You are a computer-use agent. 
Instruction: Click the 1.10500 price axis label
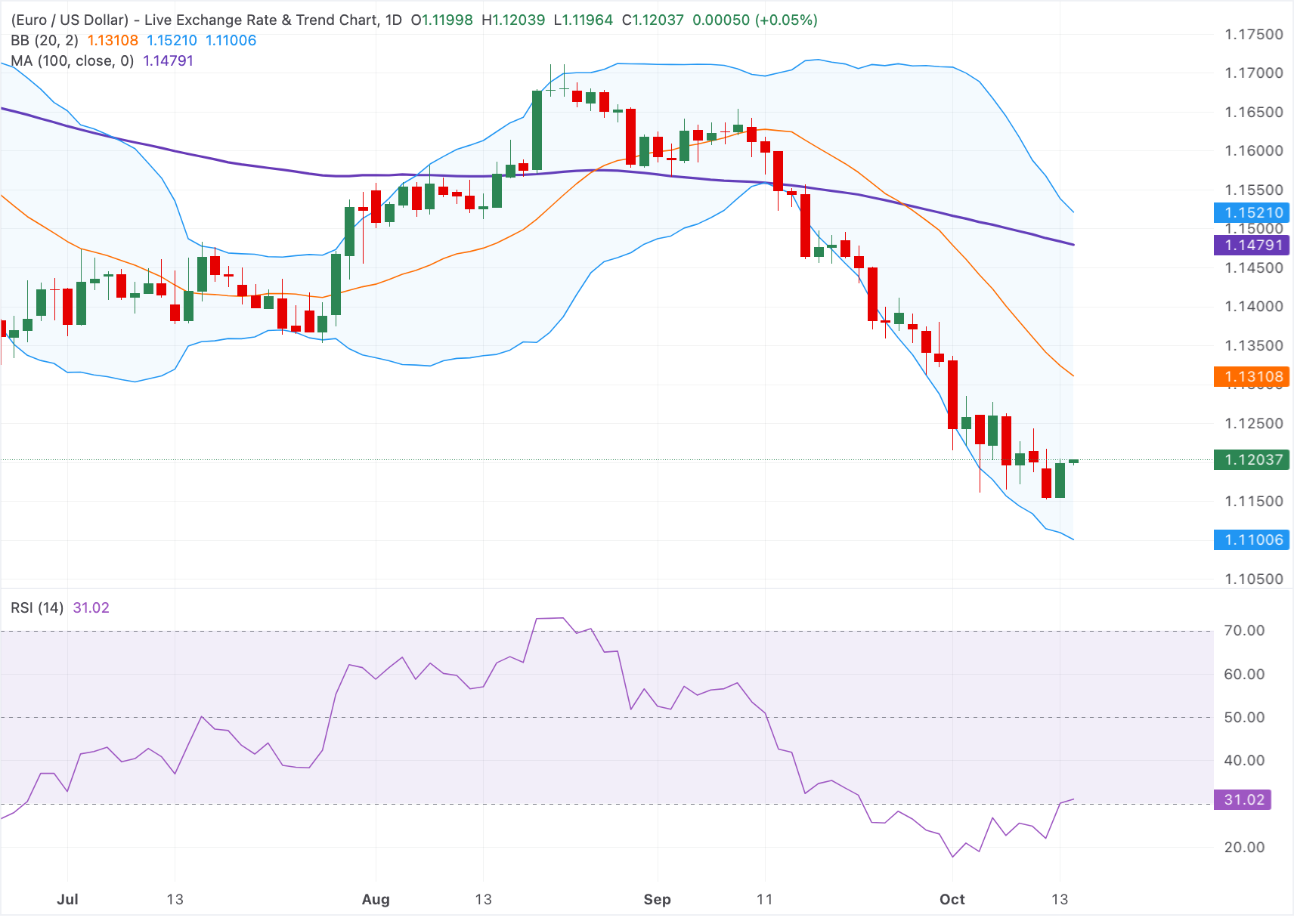[1254, 579]
